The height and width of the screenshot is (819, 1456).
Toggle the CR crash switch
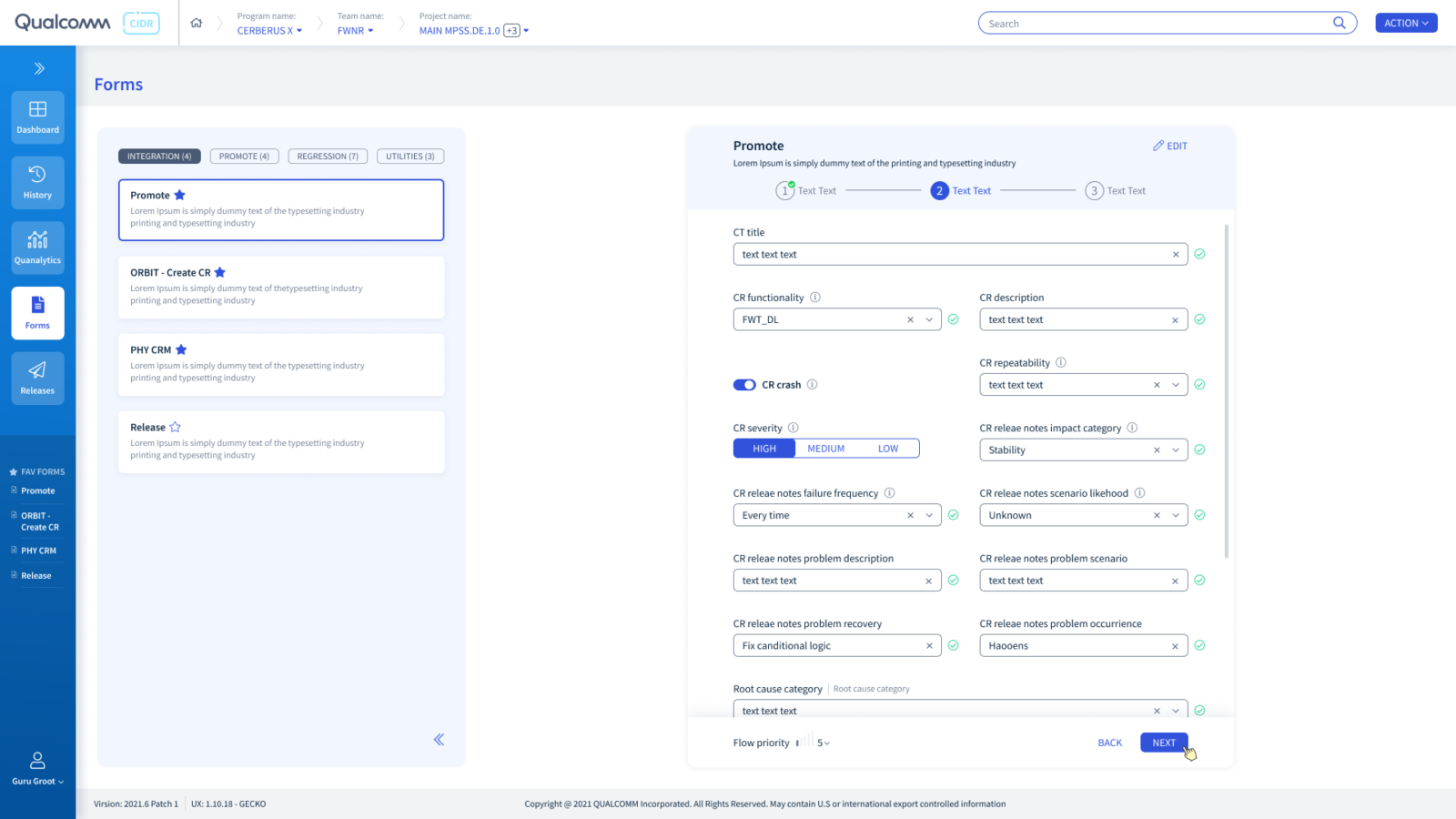[x=744, y=385]
